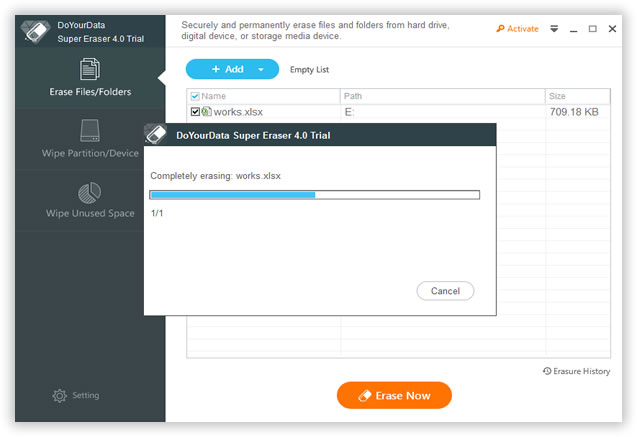This screenshot has width=637, height=437.
Task: Click the Path column header
Action: tap(442, 96)
